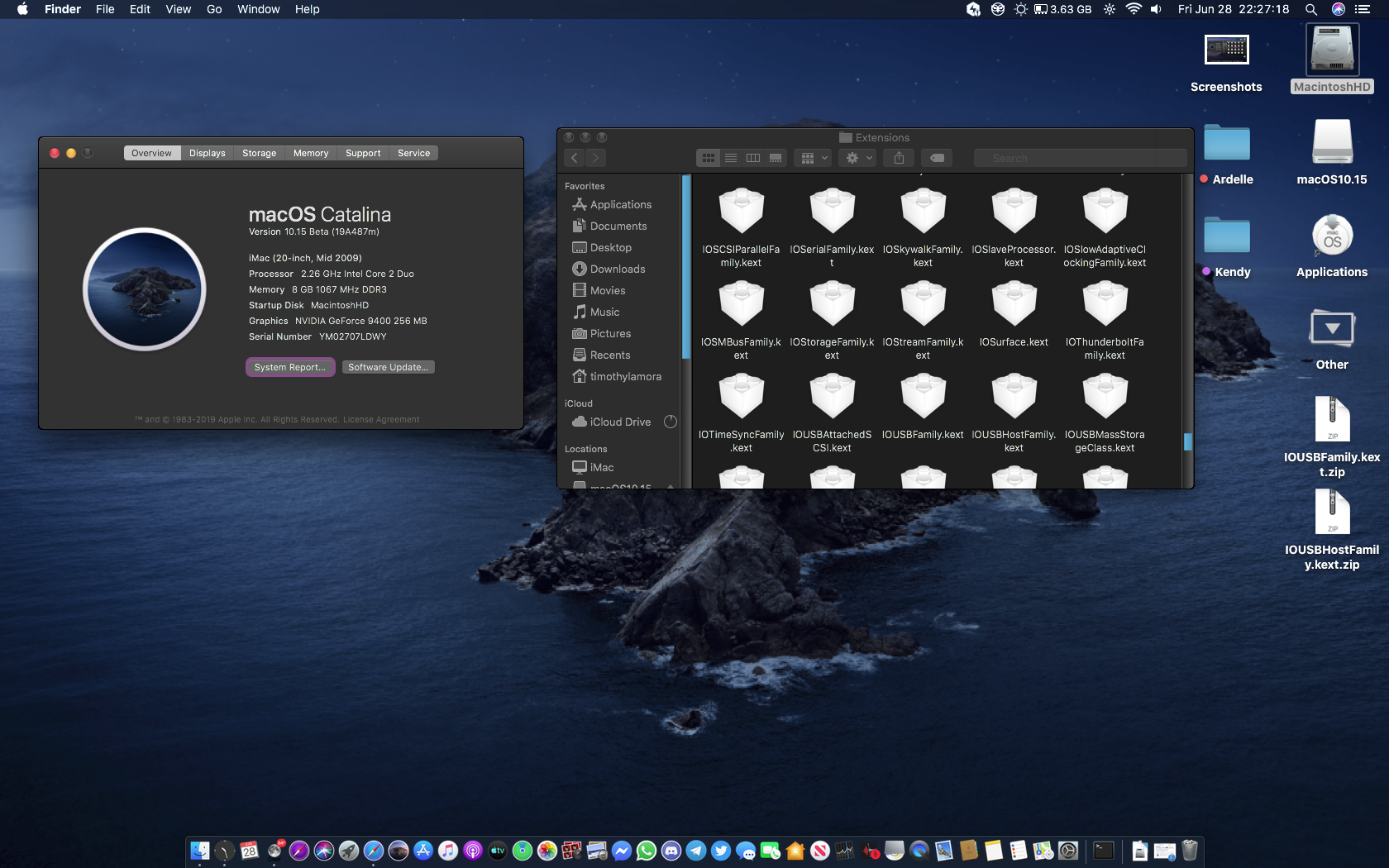This screenshot has width=1389, height=868.
Task: Open Notification Center from menu bar
Action: [x=1363, y=9]
